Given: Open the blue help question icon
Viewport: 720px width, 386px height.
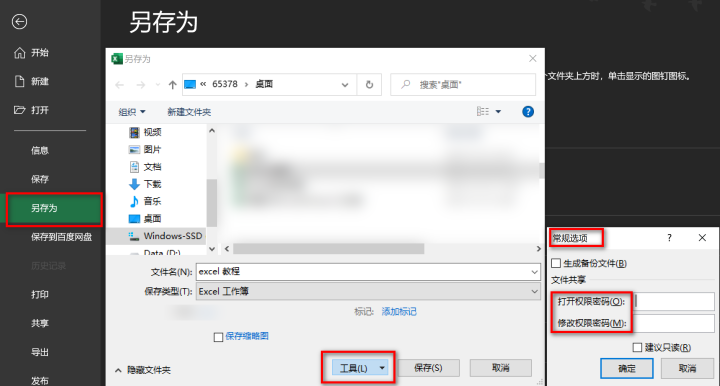Looking at the screenshot, I should tap(528, 112).
